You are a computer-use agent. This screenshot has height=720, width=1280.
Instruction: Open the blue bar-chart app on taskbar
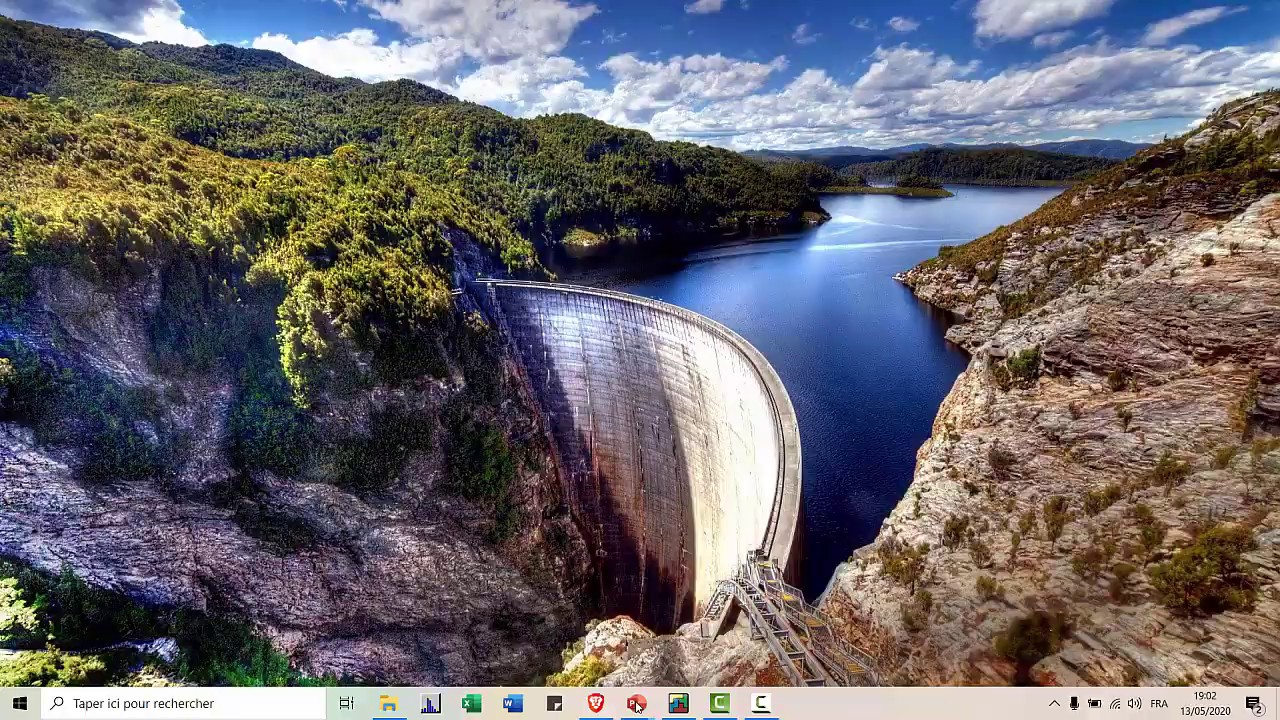point(430,703)
